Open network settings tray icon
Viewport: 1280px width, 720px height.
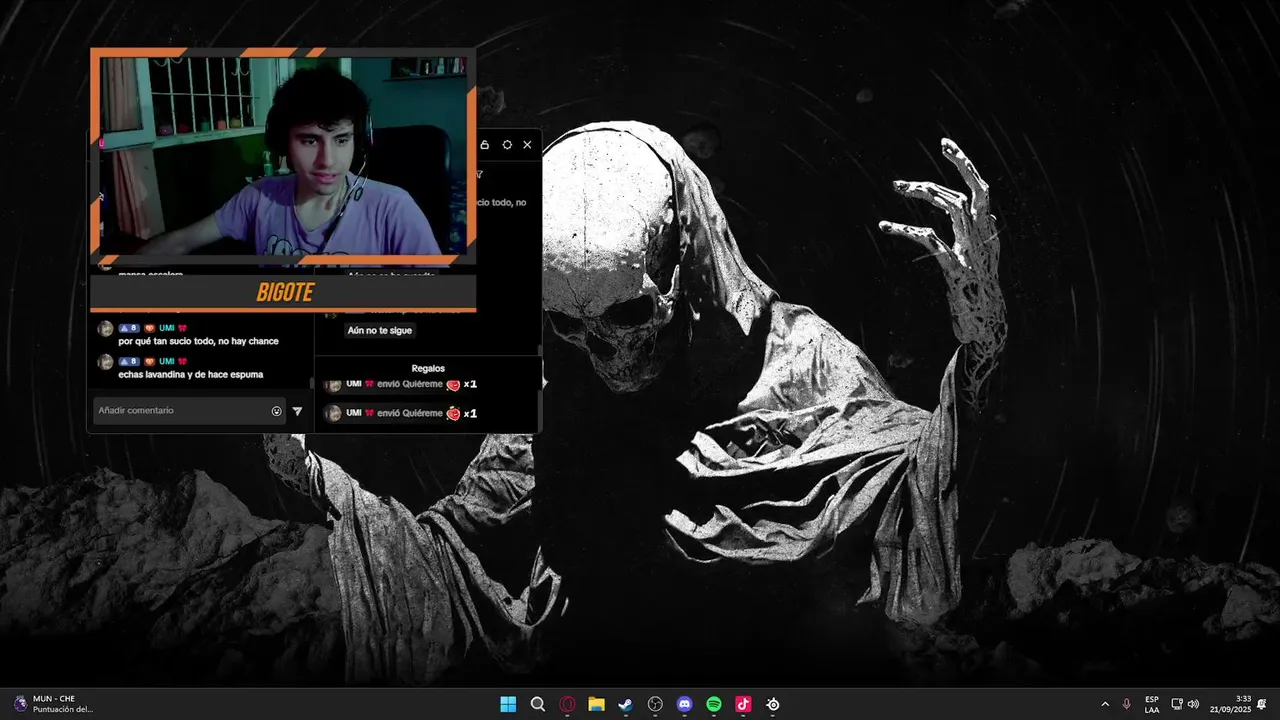(1177, 704)
